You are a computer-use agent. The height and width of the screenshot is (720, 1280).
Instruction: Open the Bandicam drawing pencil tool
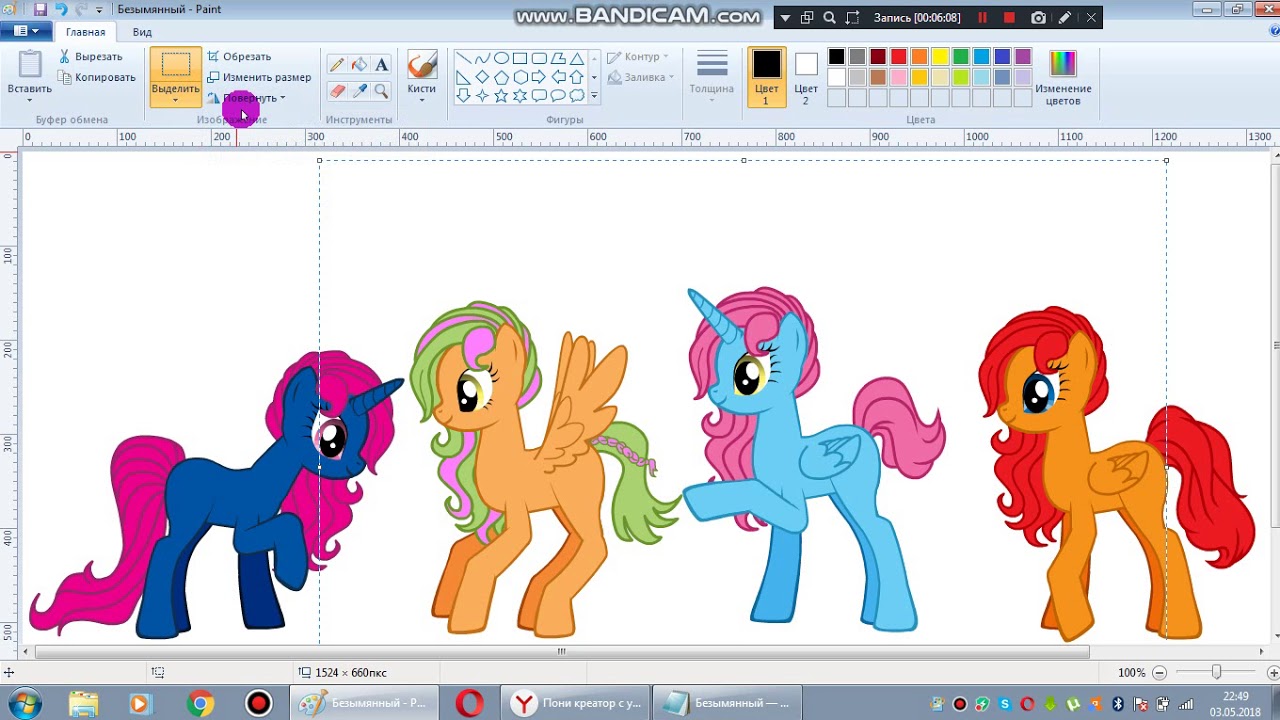point(1065,18)
